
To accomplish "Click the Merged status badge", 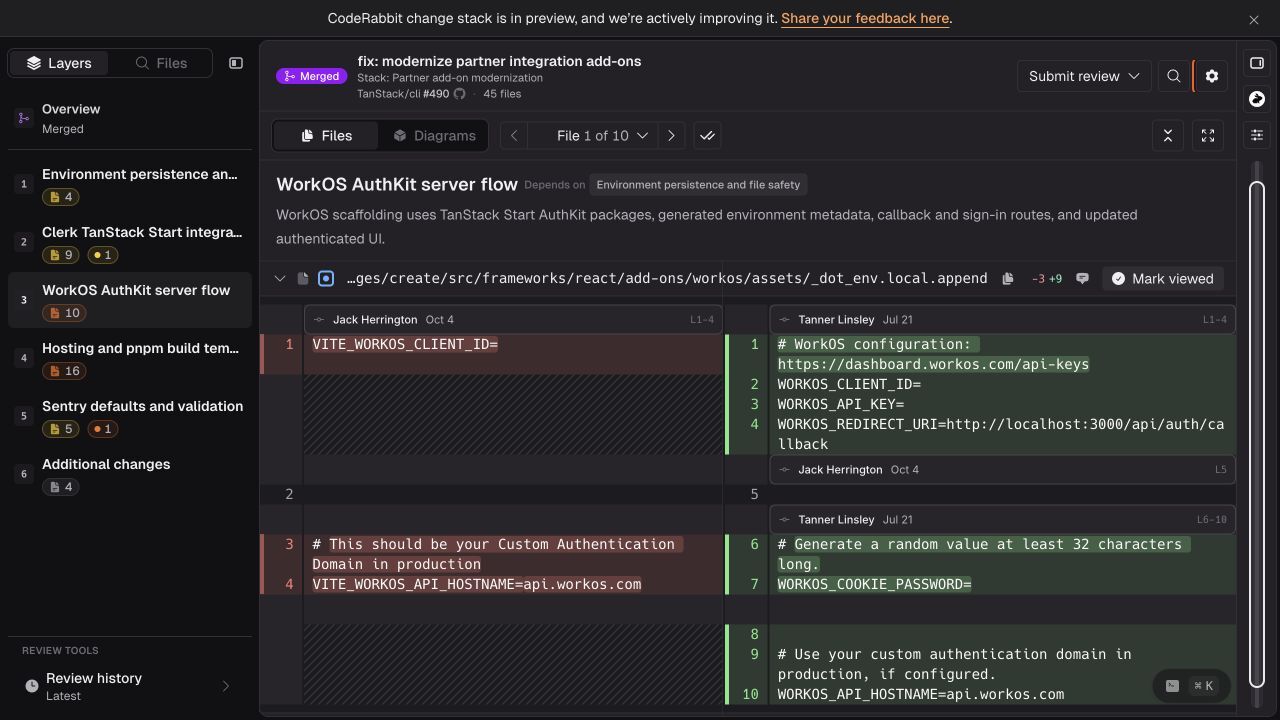I will pyautogui.click(x=311, y=76).
